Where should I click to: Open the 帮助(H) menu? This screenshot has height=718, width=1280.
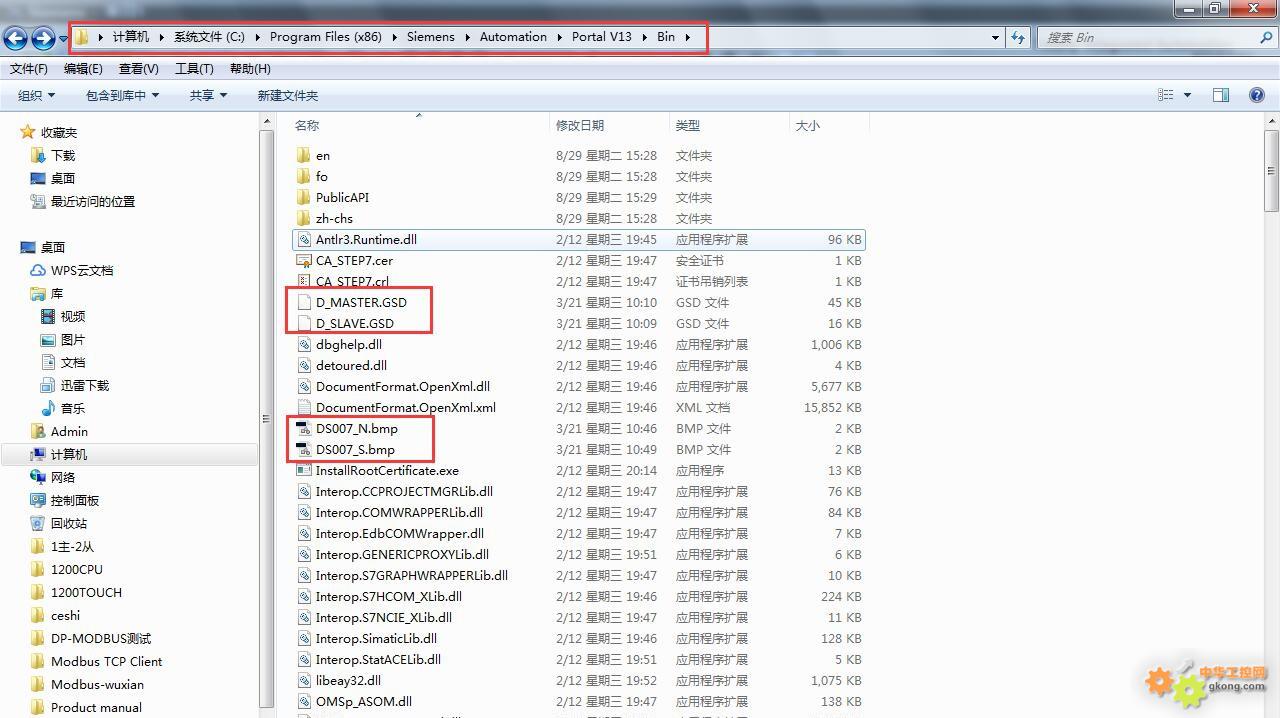click(250, 69)
